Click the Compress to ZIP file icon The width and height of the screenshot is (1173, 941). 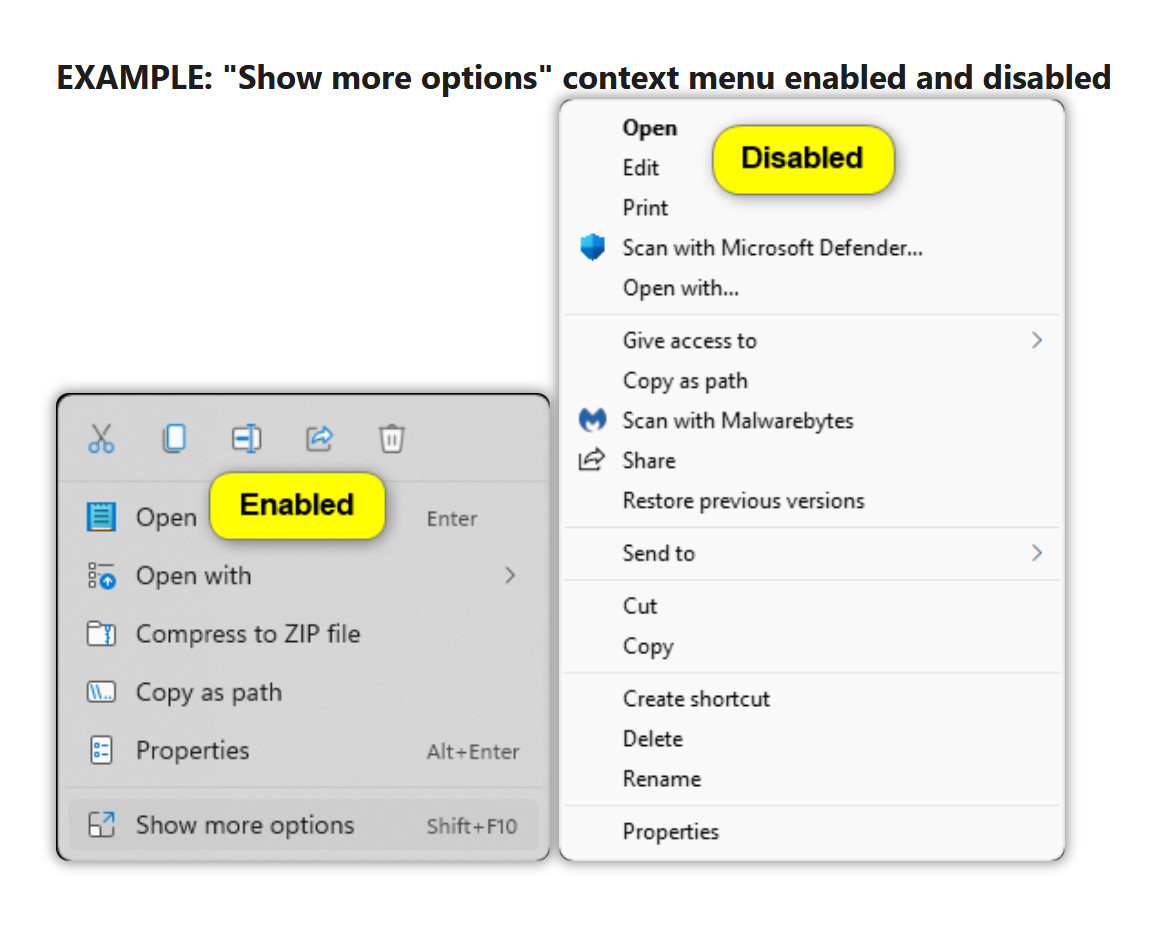tap(101, 634)
